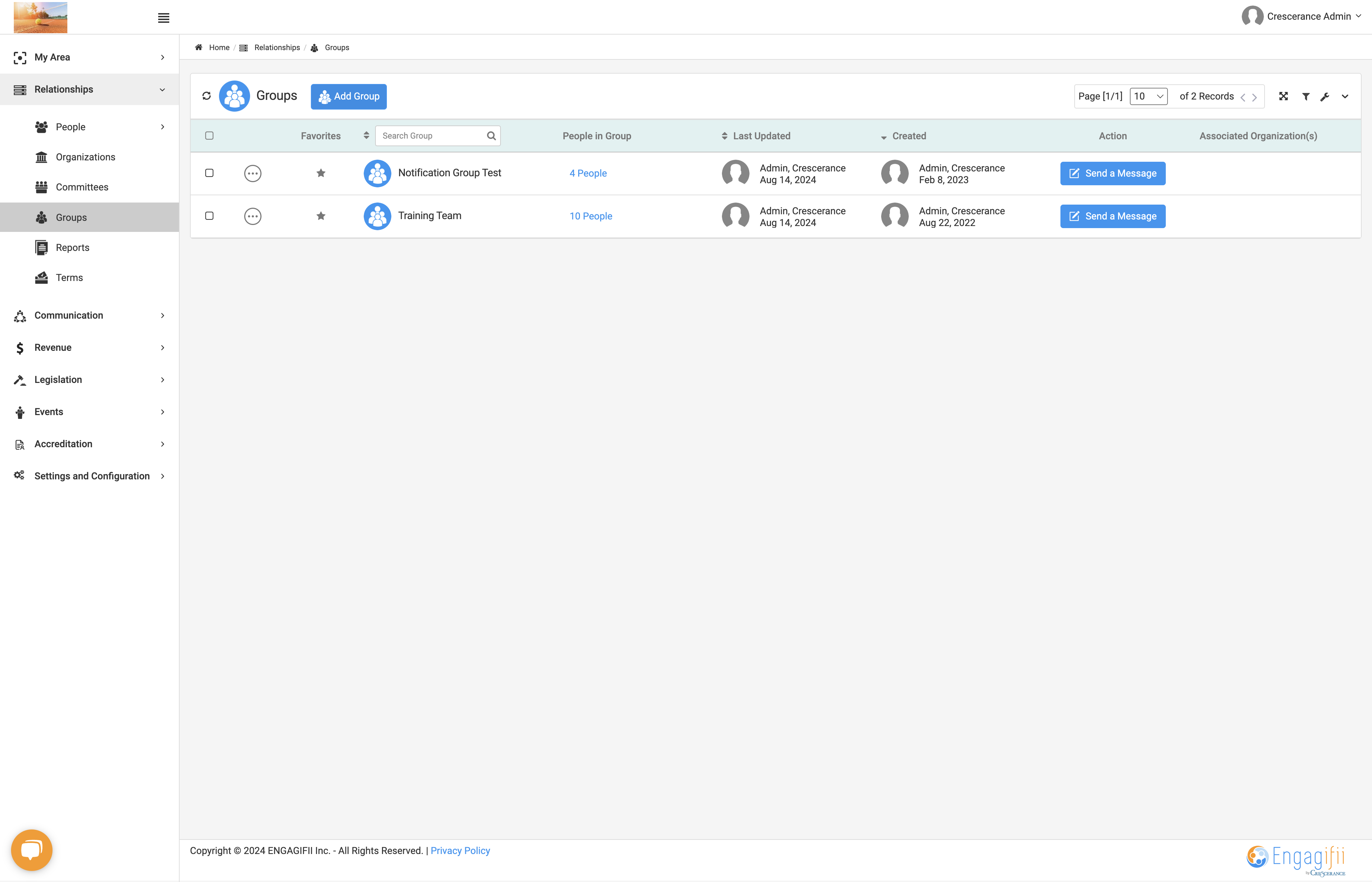Open the toolbar chevron-down expander
The image size is (1372, 882).
(x=1345, y=96)
